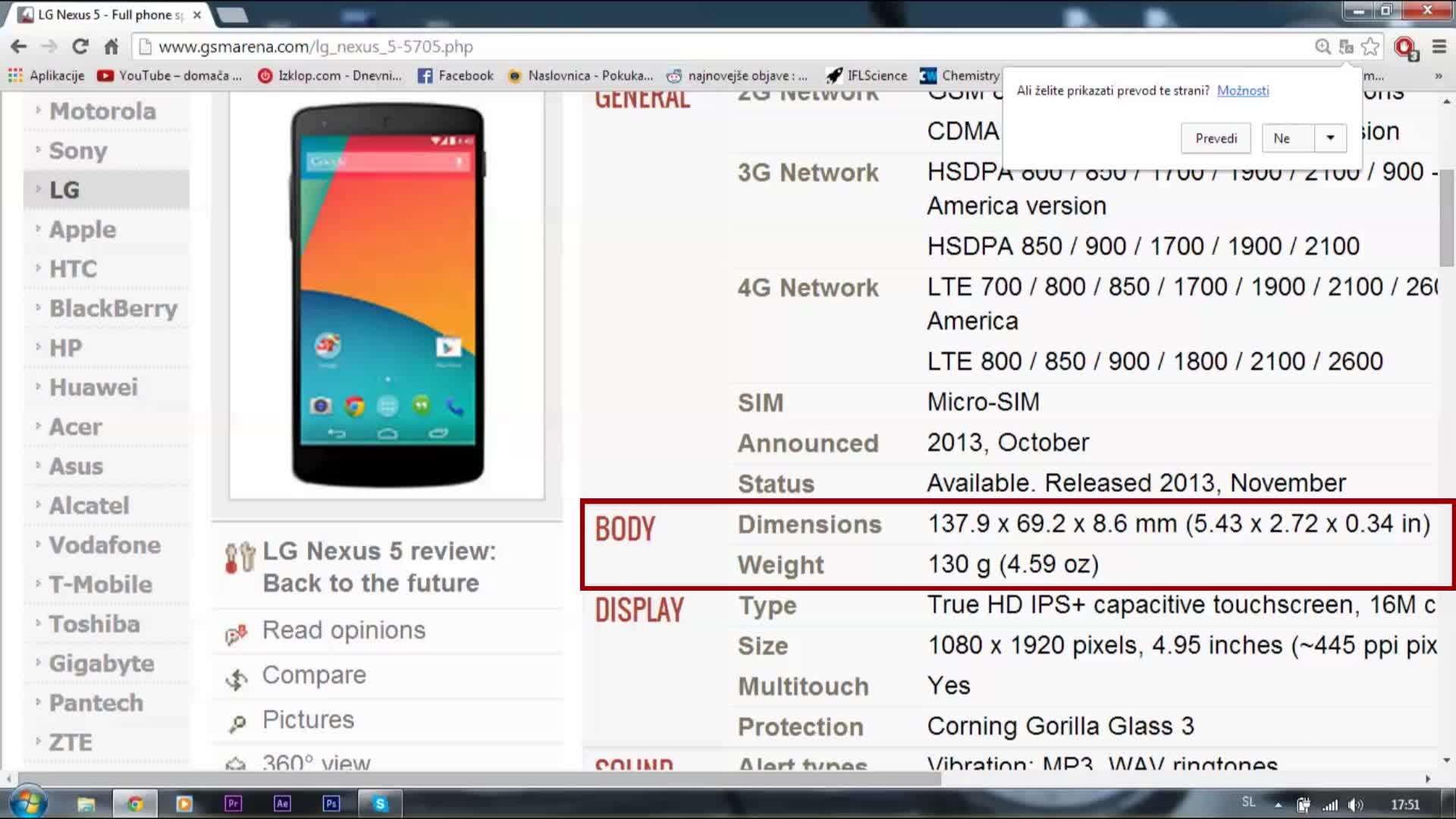The width and height of the screenshot is (1456, 819).
Task: Open Adobe Premiere from the taskbar
Action: coord(233,804)
